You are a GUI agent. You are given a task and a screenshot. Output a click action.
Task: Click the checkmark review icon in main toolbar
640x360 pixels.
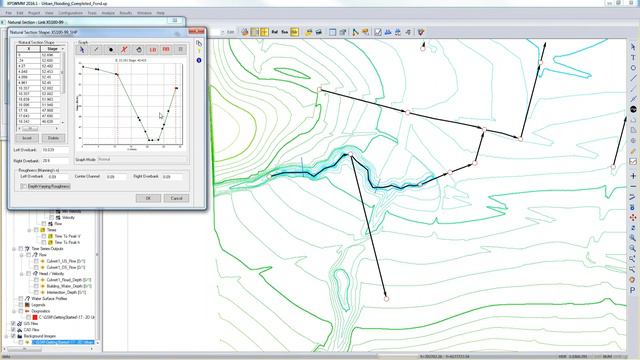click(378, 32)
